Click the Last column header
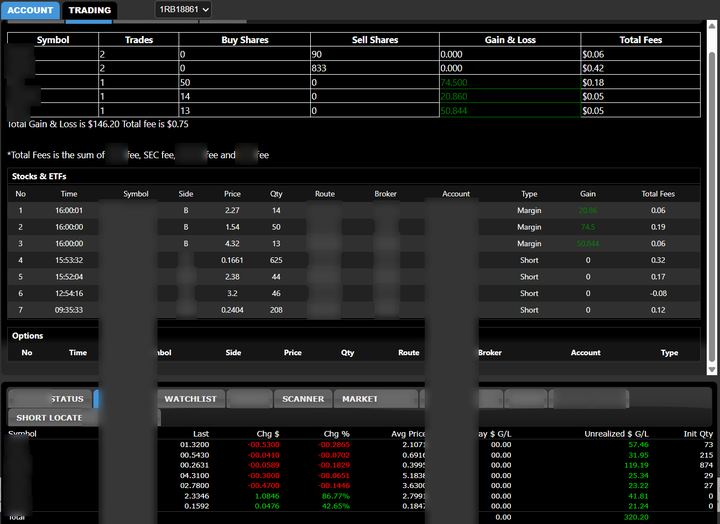720x524 pixels. point(201,434)
